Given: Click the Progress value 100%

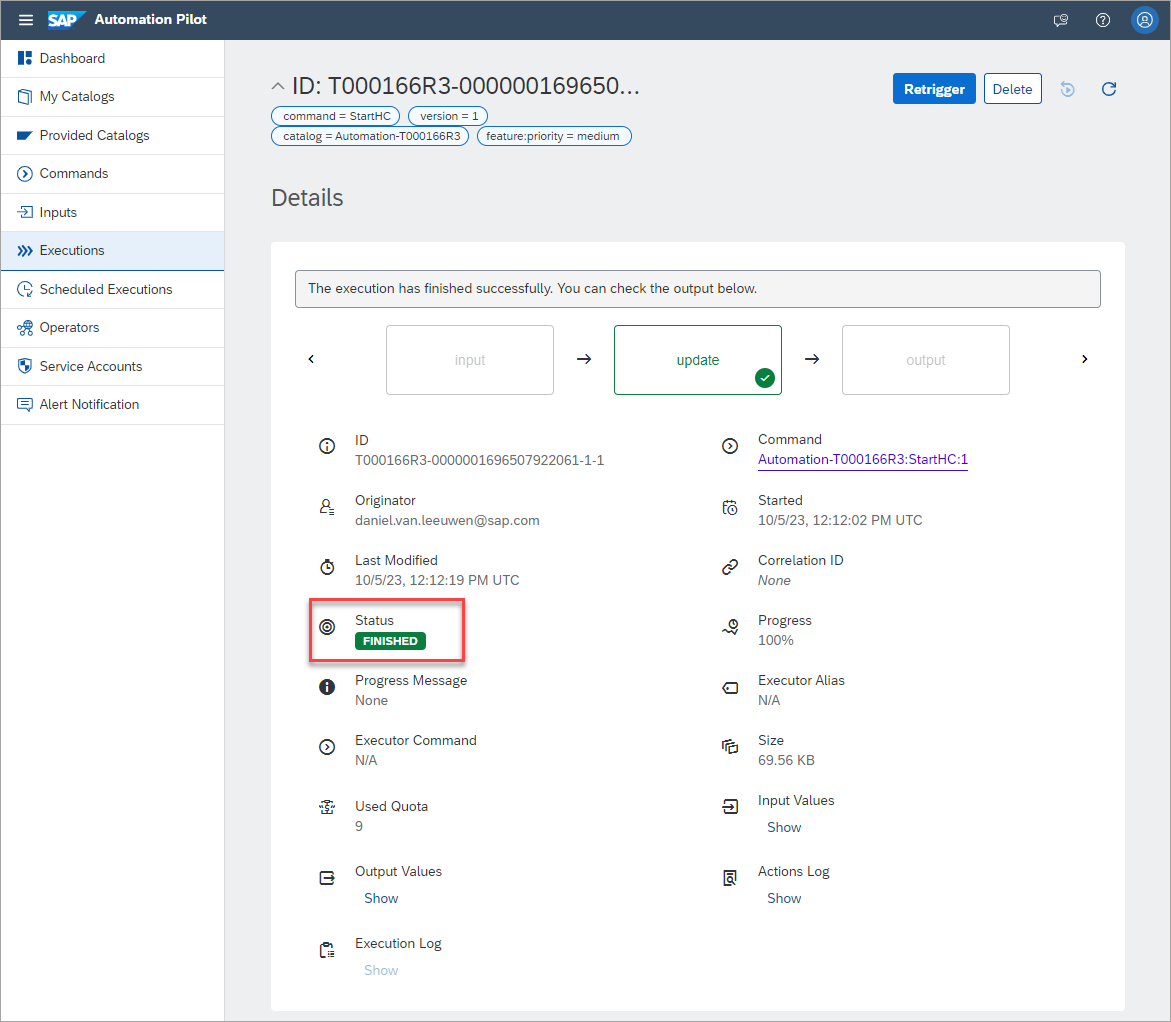Looking at the screenshot, I should pos(775,640).
